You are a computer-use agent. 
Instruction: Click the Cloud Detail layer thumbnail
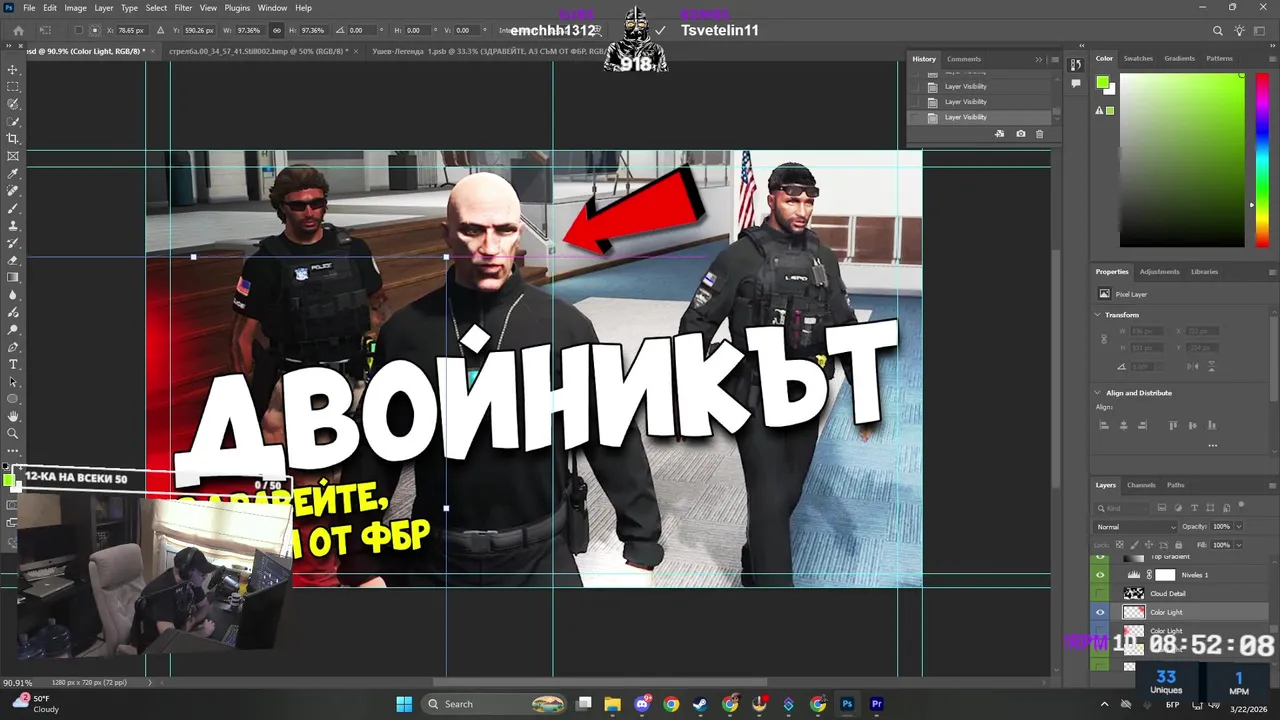click(1134, 593)
